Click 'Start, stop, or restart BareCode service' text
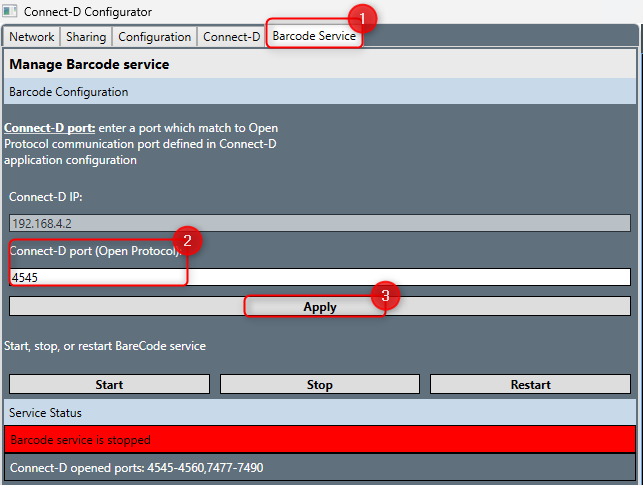The image size is (643, 485). [105, 346]
